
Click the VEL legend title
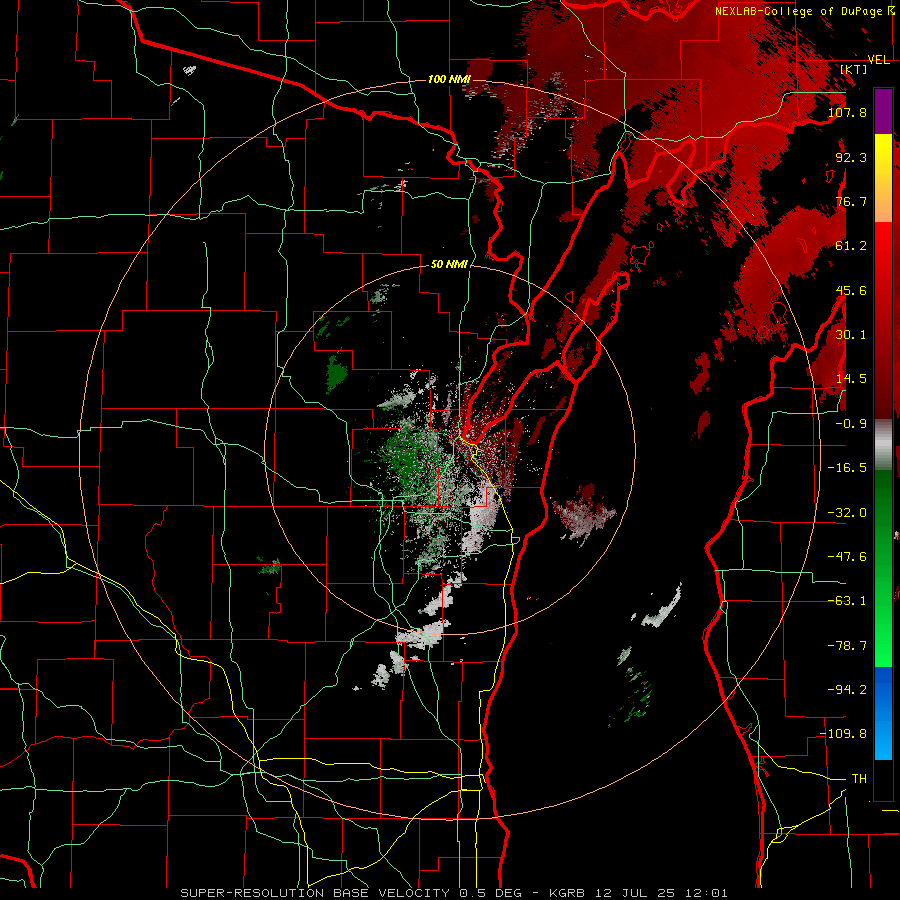click(x=879, y=60)
